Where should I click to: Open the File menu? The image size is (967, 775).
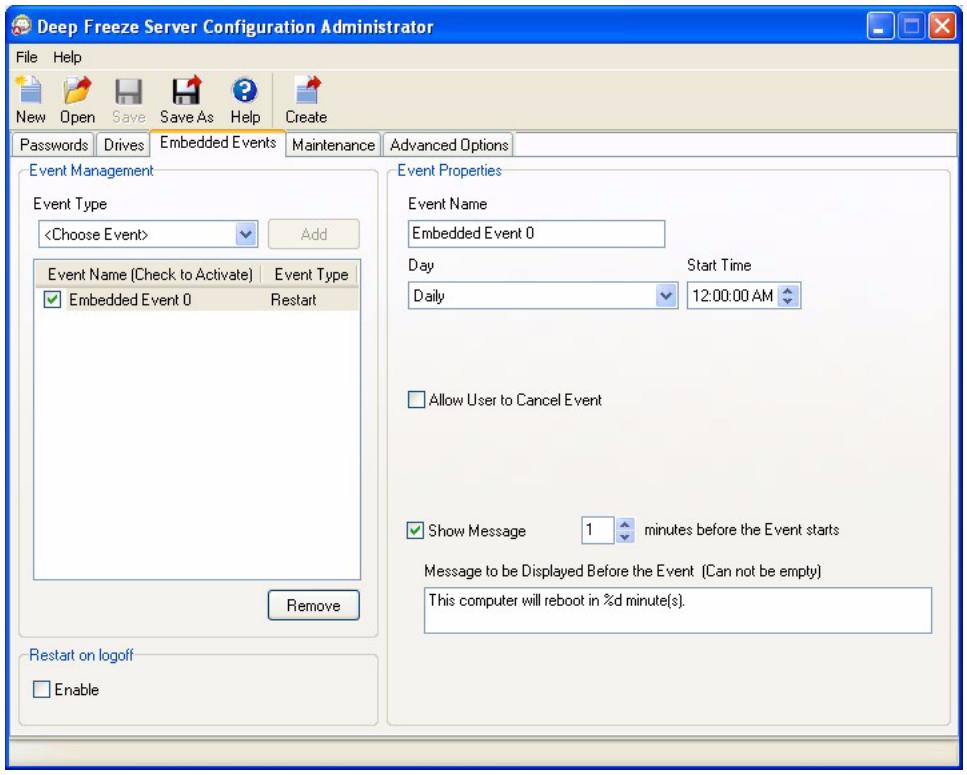pyautogui.click(x=27, y=57)
